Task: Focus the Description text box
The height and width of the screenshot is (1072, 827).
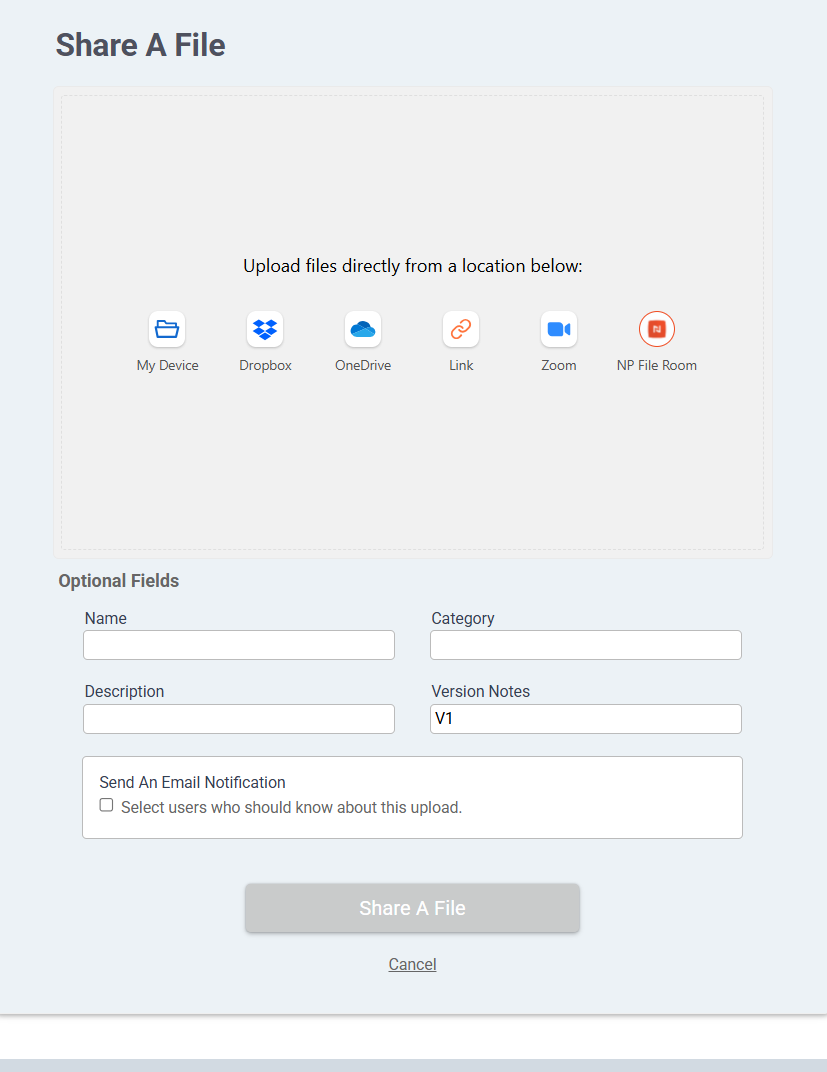Action: point(239,719)
